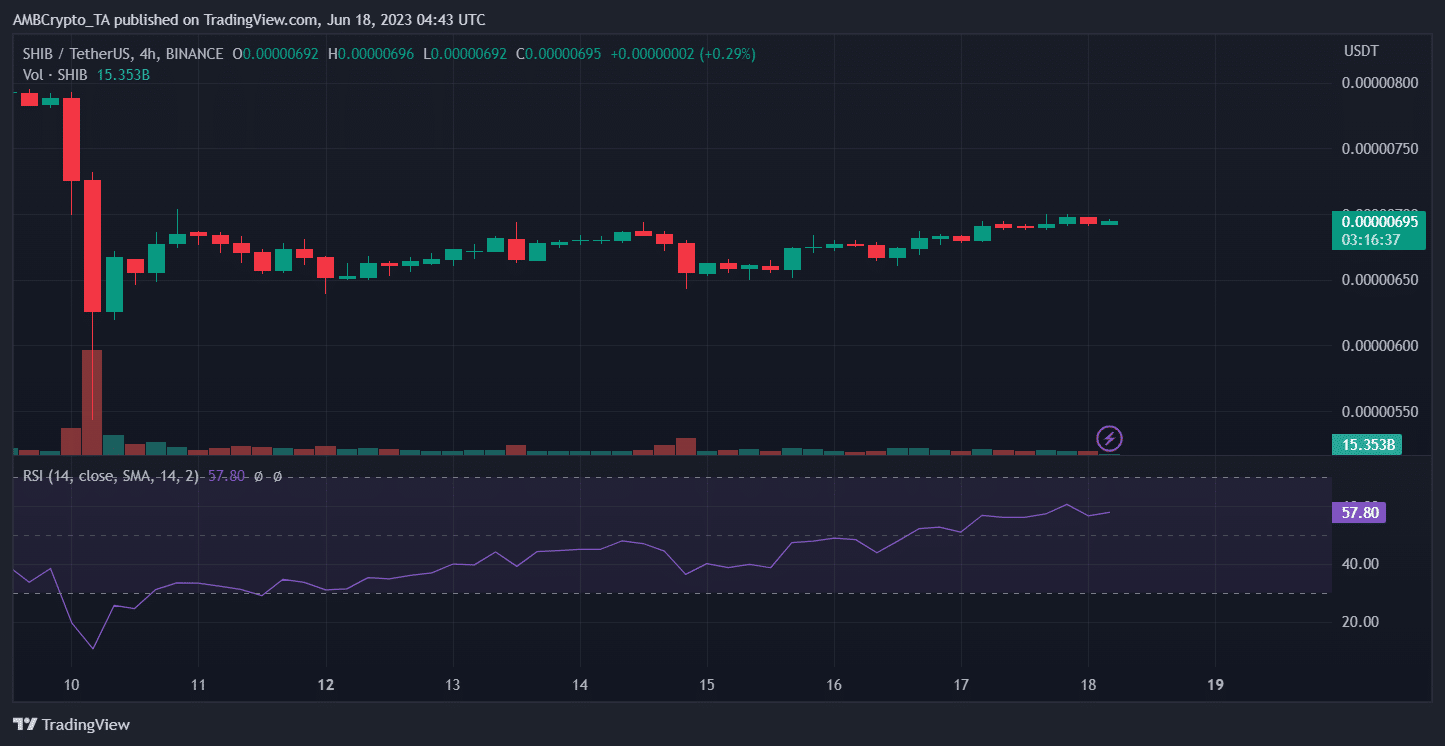The image size is (1445, 746).
Task: Click the purple lightning bolt icon
Action: [1110, 438]
